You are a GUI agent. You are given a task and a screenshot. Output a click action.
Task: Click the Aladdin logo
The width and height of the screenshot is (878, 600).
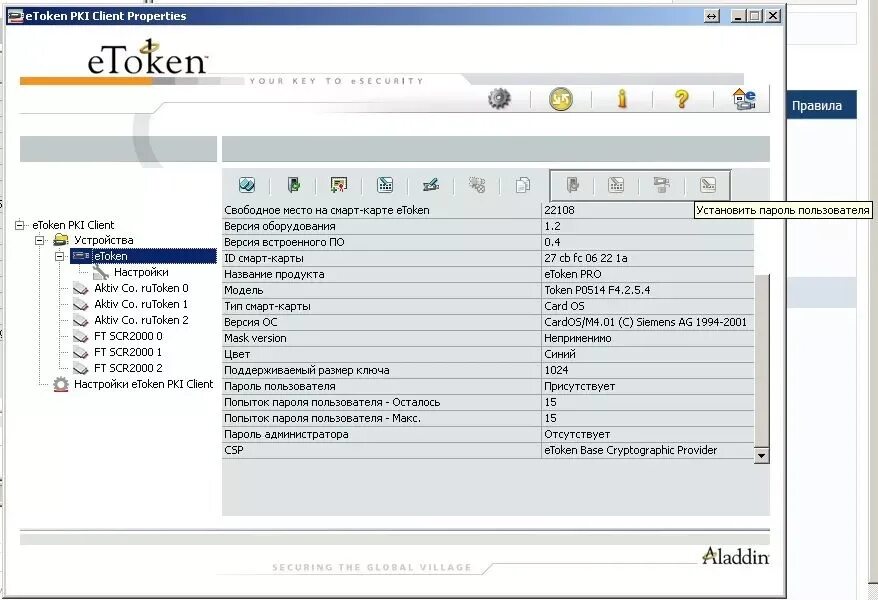coord(735,556)
